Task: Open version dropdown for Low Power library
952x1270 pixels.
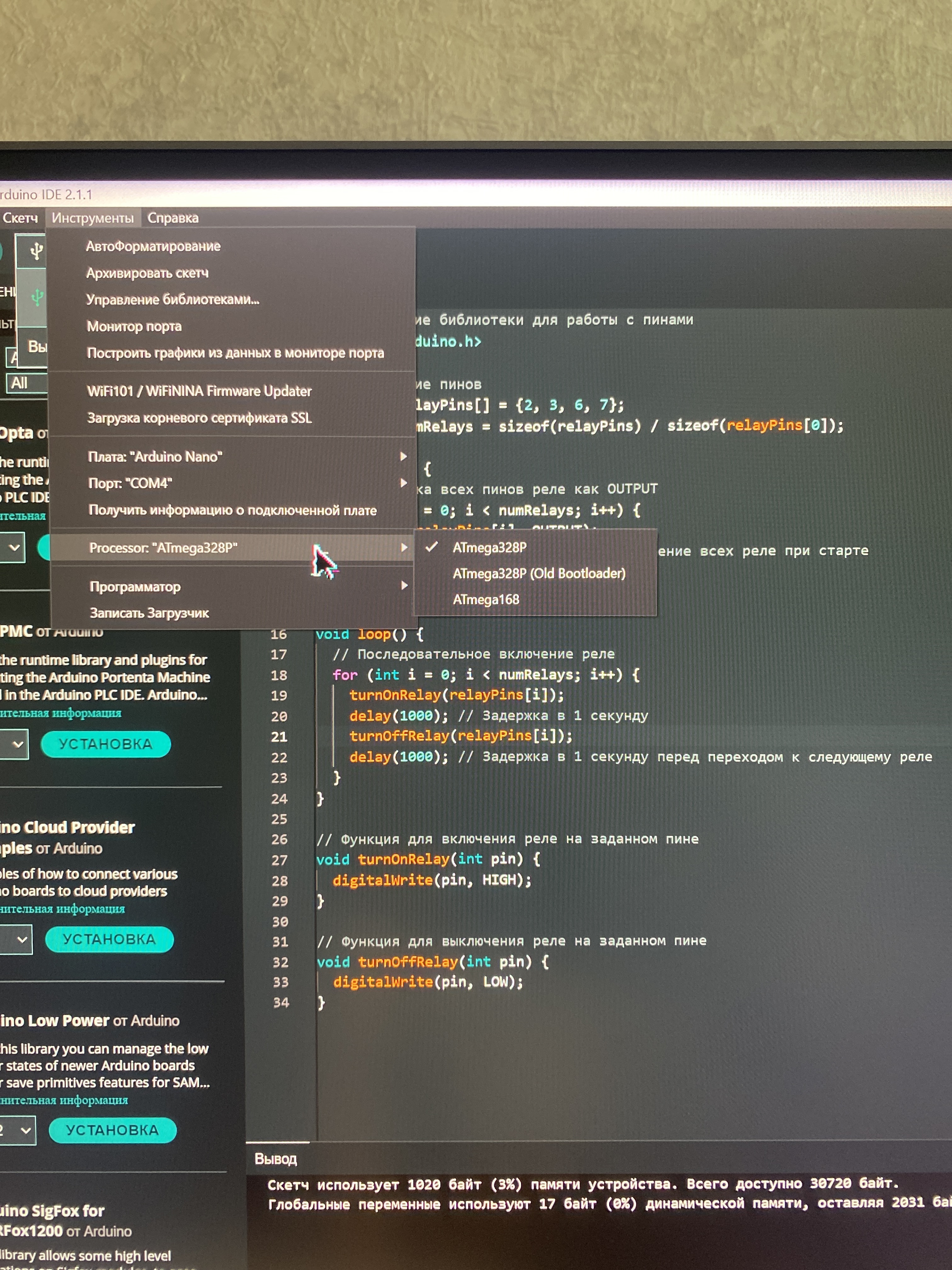Action: [x=18, y=1130]
